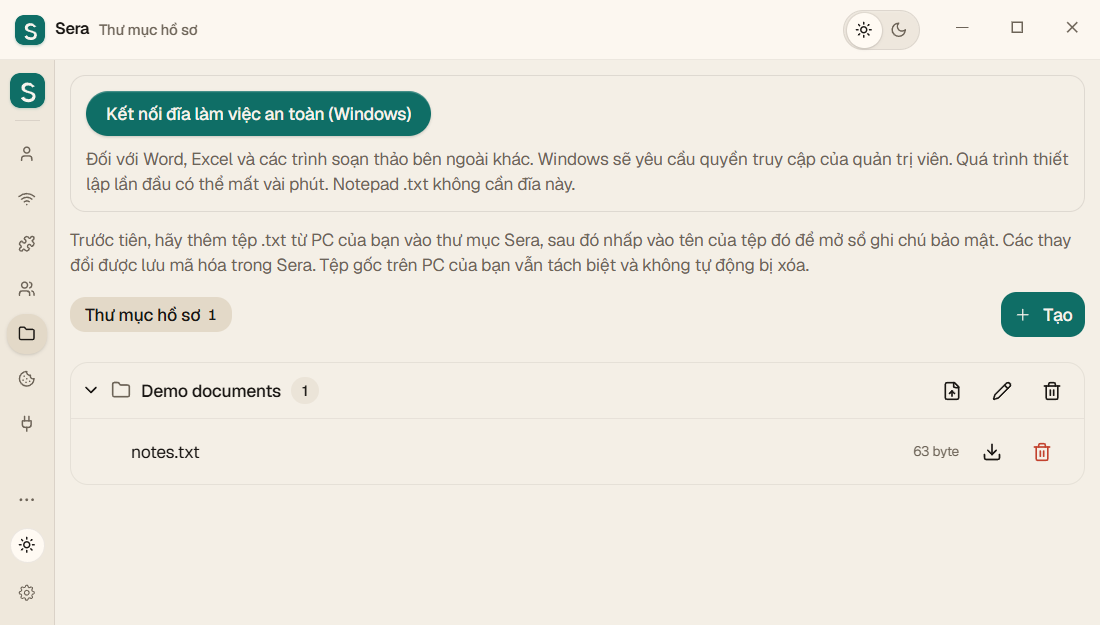Click the Sera logo in title bar
Image resolution: width=1100 pixels, height=625 pixels.
coord(29,30)
